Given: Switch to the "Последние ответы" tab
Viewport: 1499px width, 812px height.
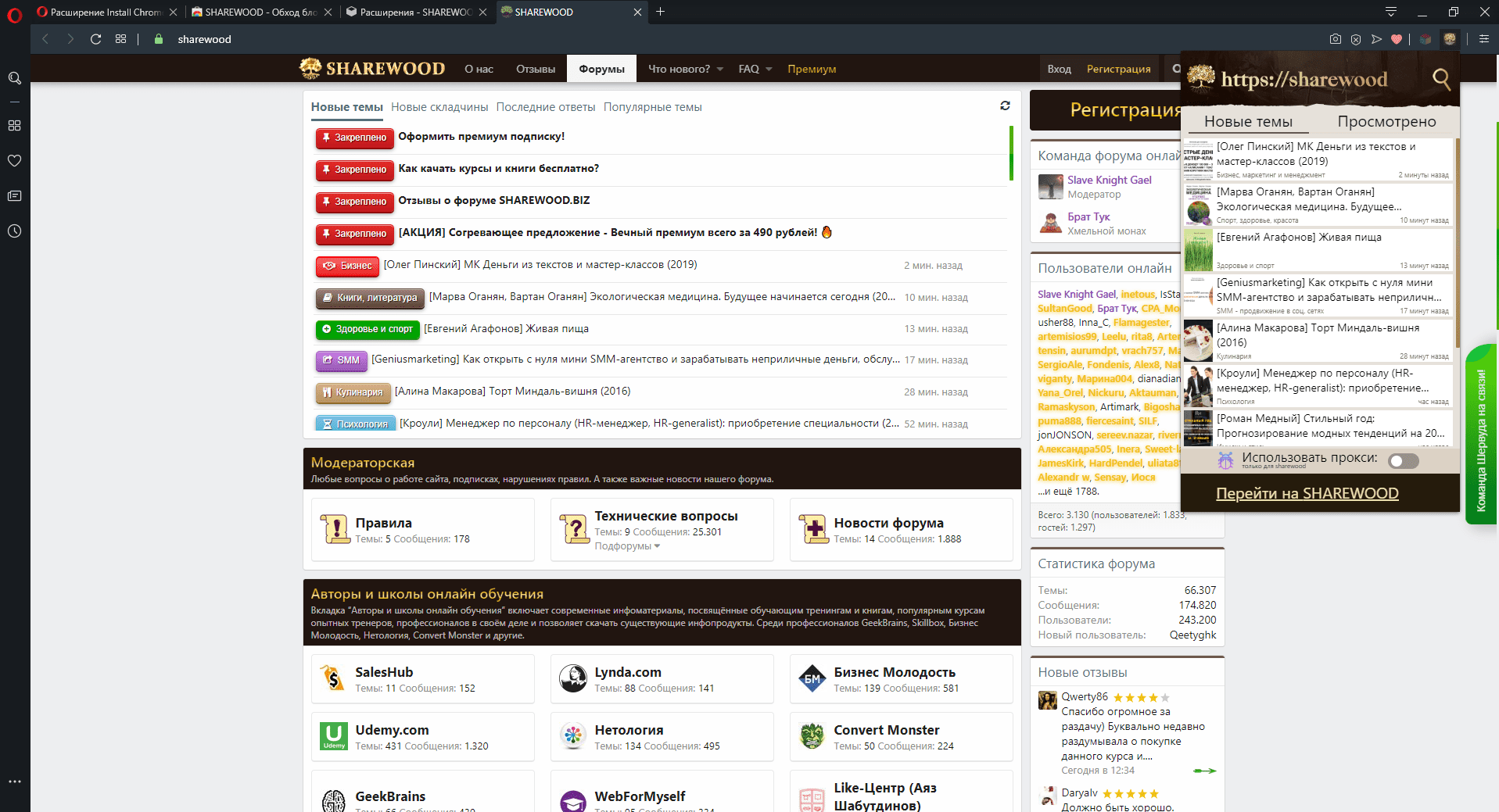Looking at the screenshot, I should (x=545, y=107).
